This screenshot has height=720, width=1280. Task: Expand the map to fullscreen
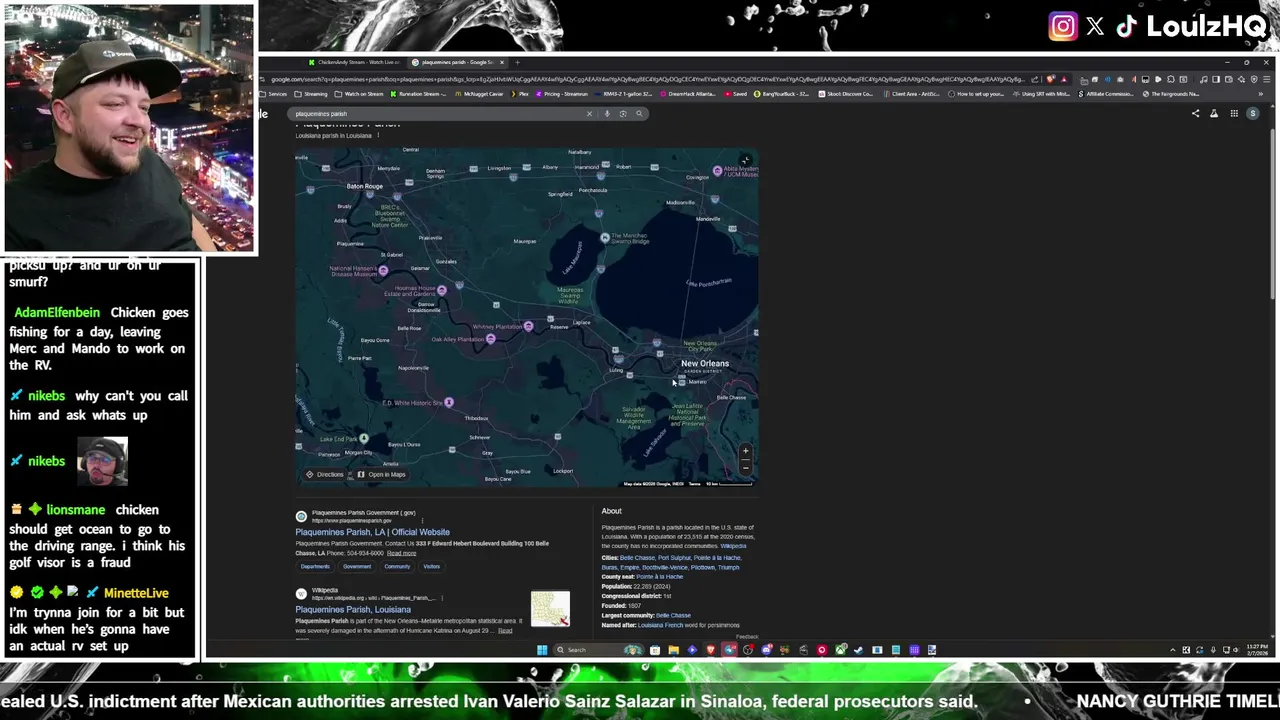coord(745,161)
